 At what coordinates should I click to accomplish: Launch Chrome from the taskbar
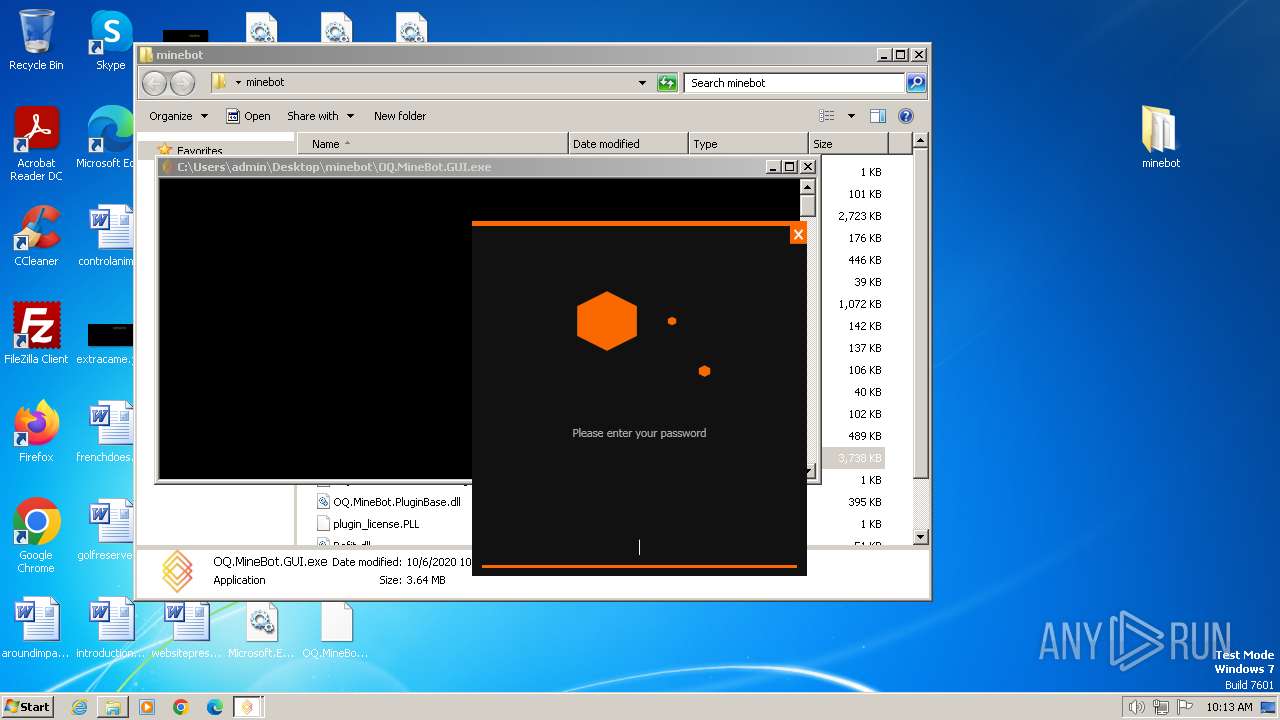pos(181,707)
